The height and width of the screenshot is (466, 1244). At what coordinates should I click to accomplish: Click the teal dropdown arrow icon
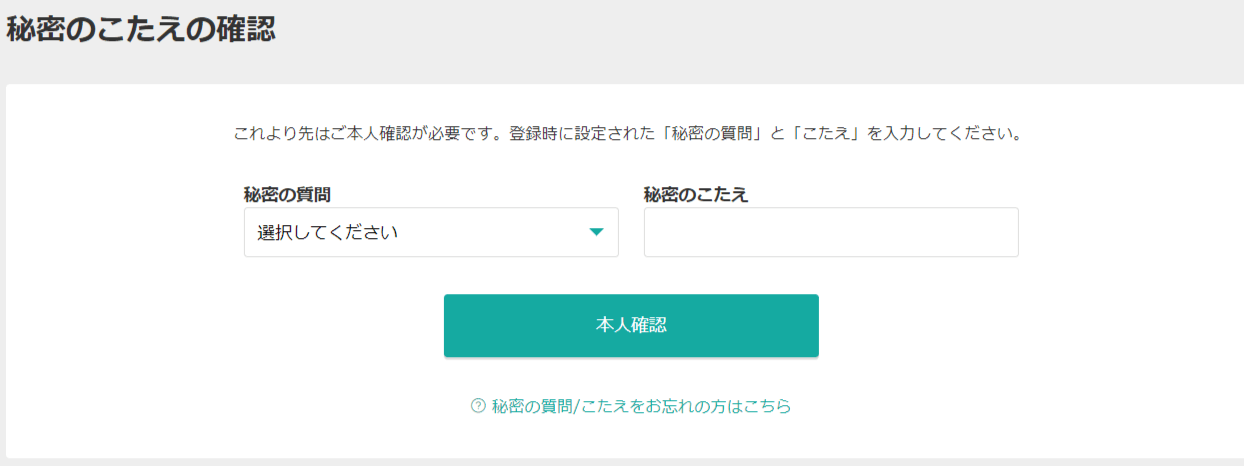[x=596, y=232]
